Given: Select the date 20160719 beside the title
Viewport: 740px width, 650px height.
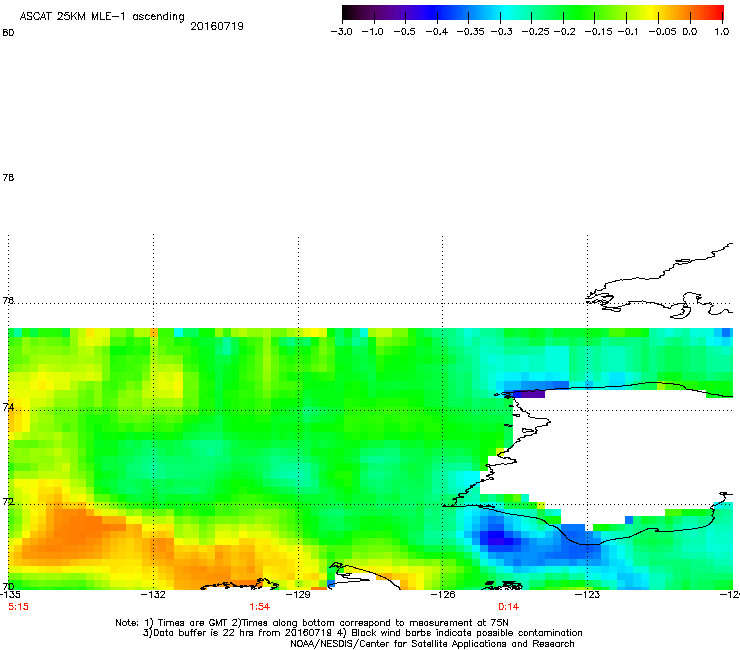Looking at the screenshot, I should coord(217,26).
